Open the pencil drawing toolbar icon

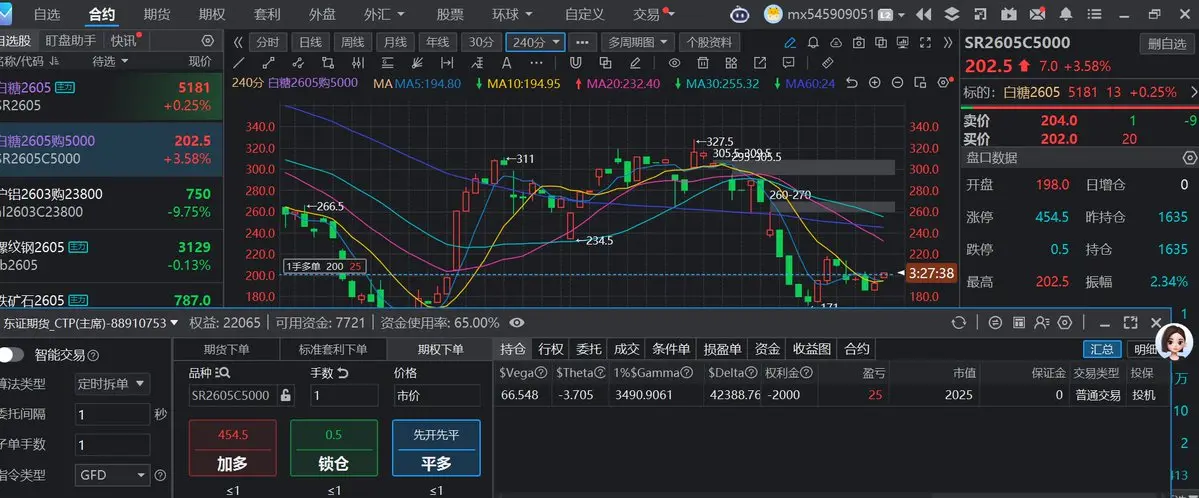point(791,43)
